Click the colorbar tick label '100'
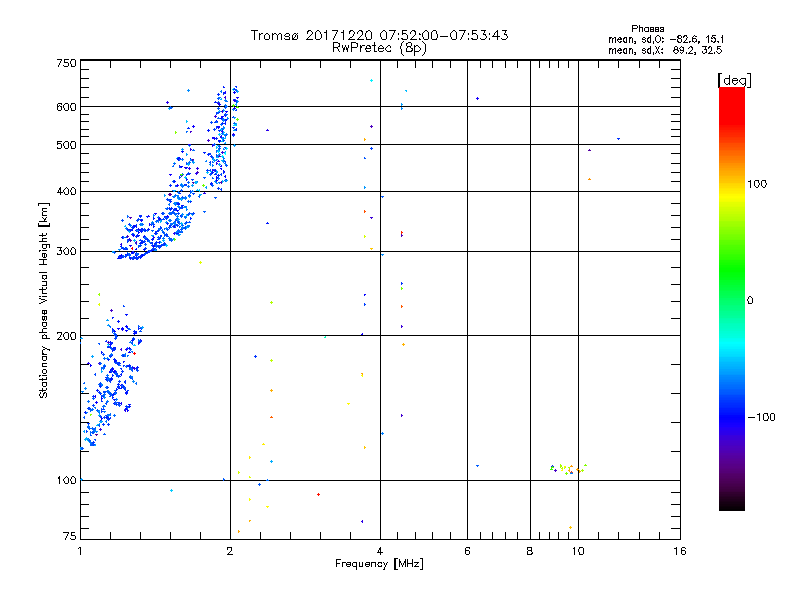This screenshot has height=600, width=800. pyautogui.click(x=757, y=184)
